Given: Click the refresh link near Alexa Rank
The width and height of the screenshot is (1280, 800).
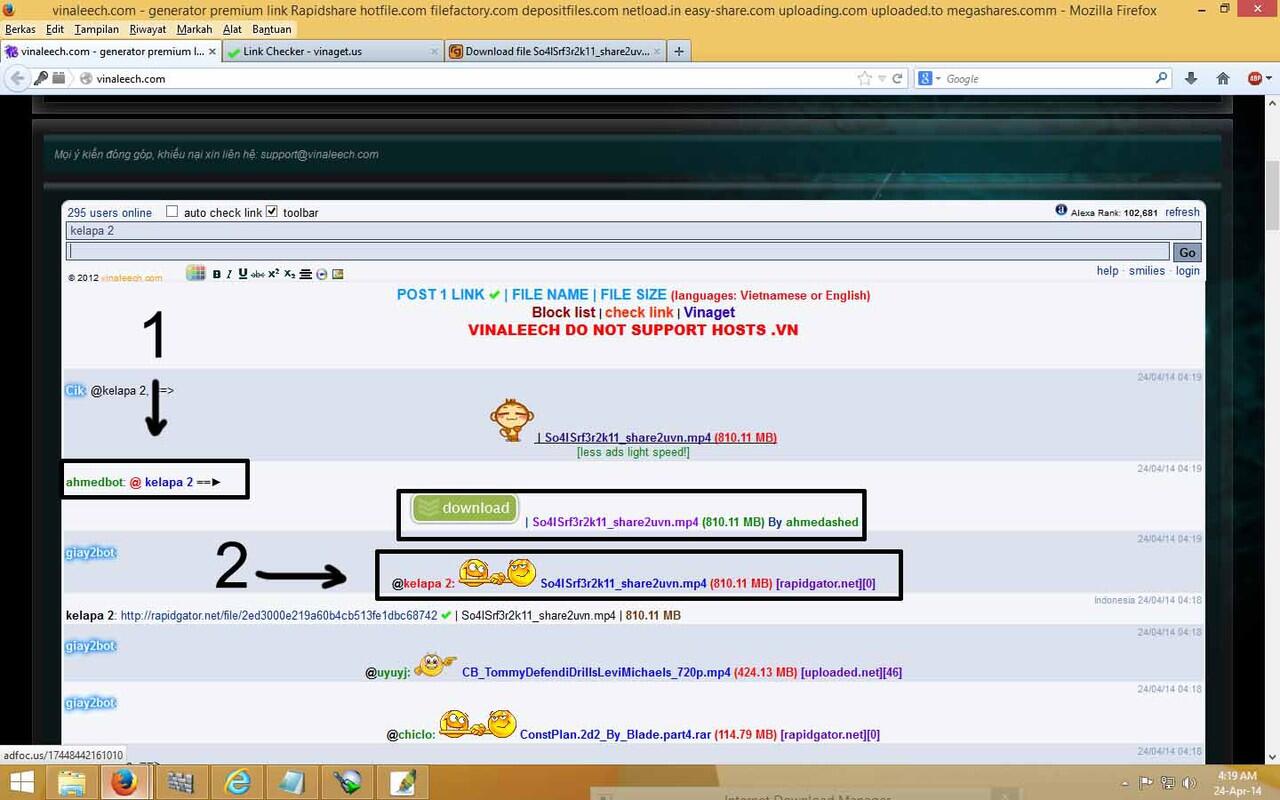Looking at the screenshot, I should (x=1182, y=212).
